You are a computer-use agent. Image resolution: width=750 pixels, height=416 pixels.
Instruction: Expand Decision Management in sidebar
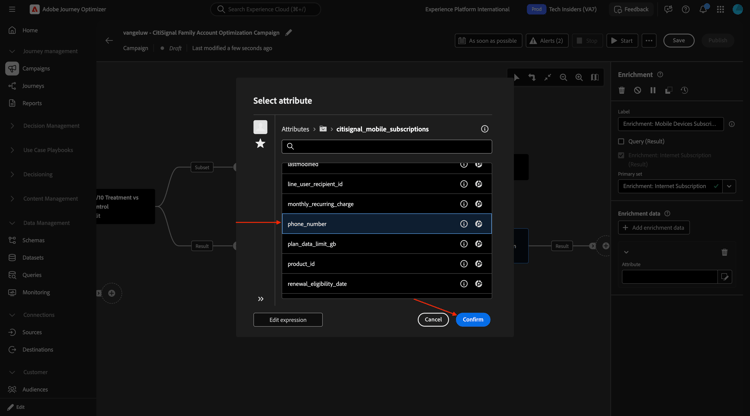point(12,126)
